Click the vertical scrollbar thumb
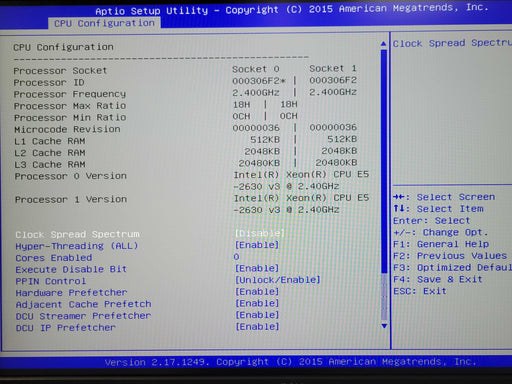Screen dimensions: 512x384 384,162
